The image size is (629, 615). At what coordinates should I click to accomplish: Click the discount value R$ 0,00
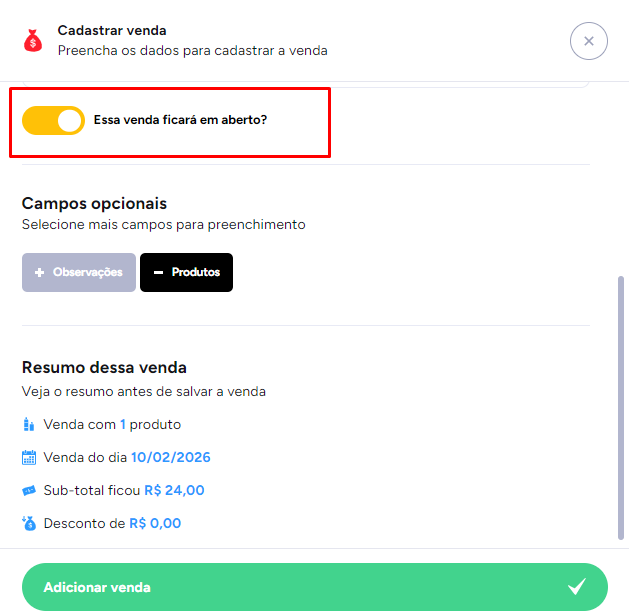pyautogui.click(x=155, y=523)
